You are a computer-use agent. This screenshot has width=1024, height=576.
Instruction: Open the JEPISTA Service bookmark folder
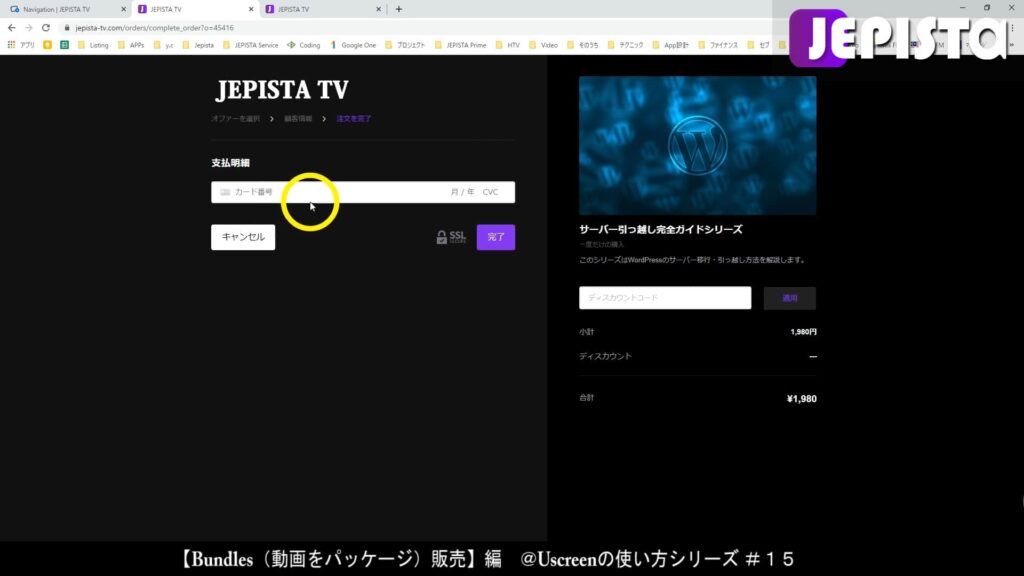click(251, 45)
